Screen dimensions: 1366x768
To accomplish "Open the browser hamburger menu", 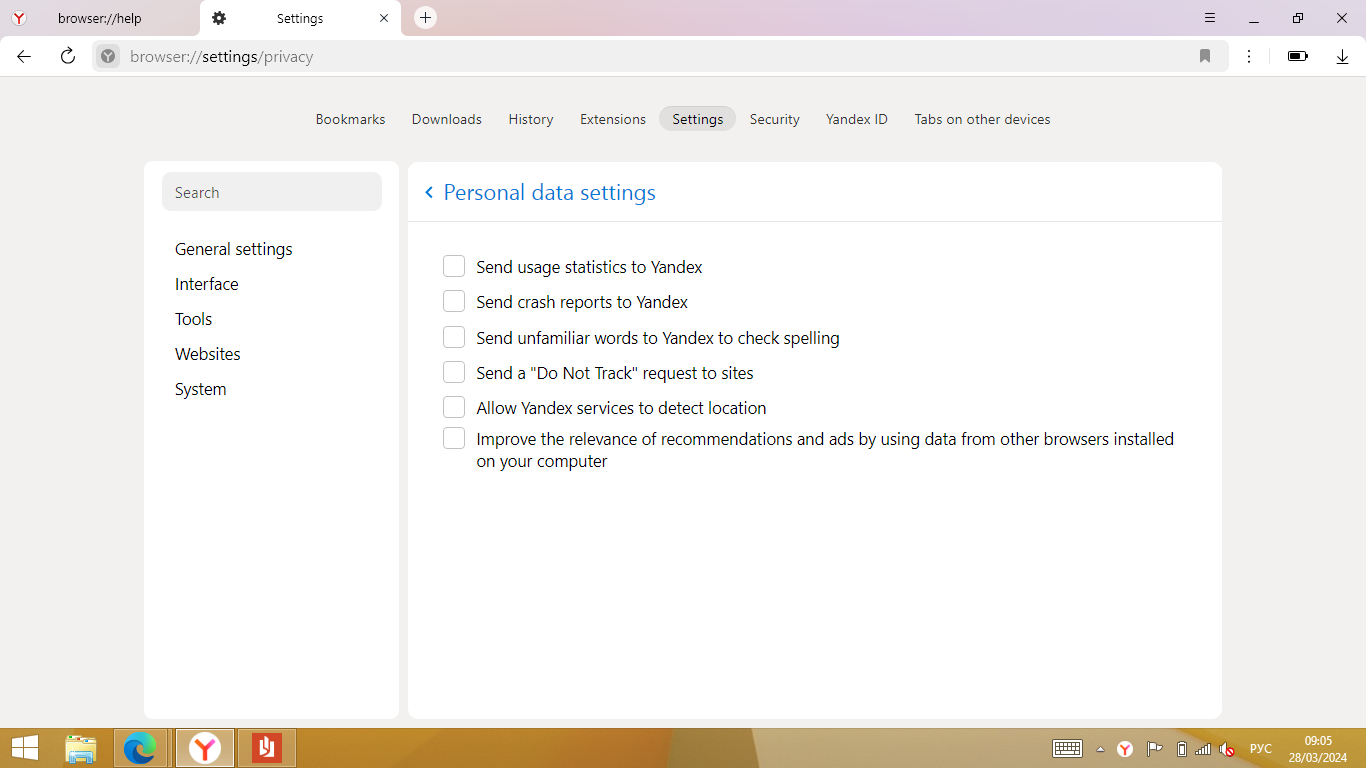I will (1210, 18).
